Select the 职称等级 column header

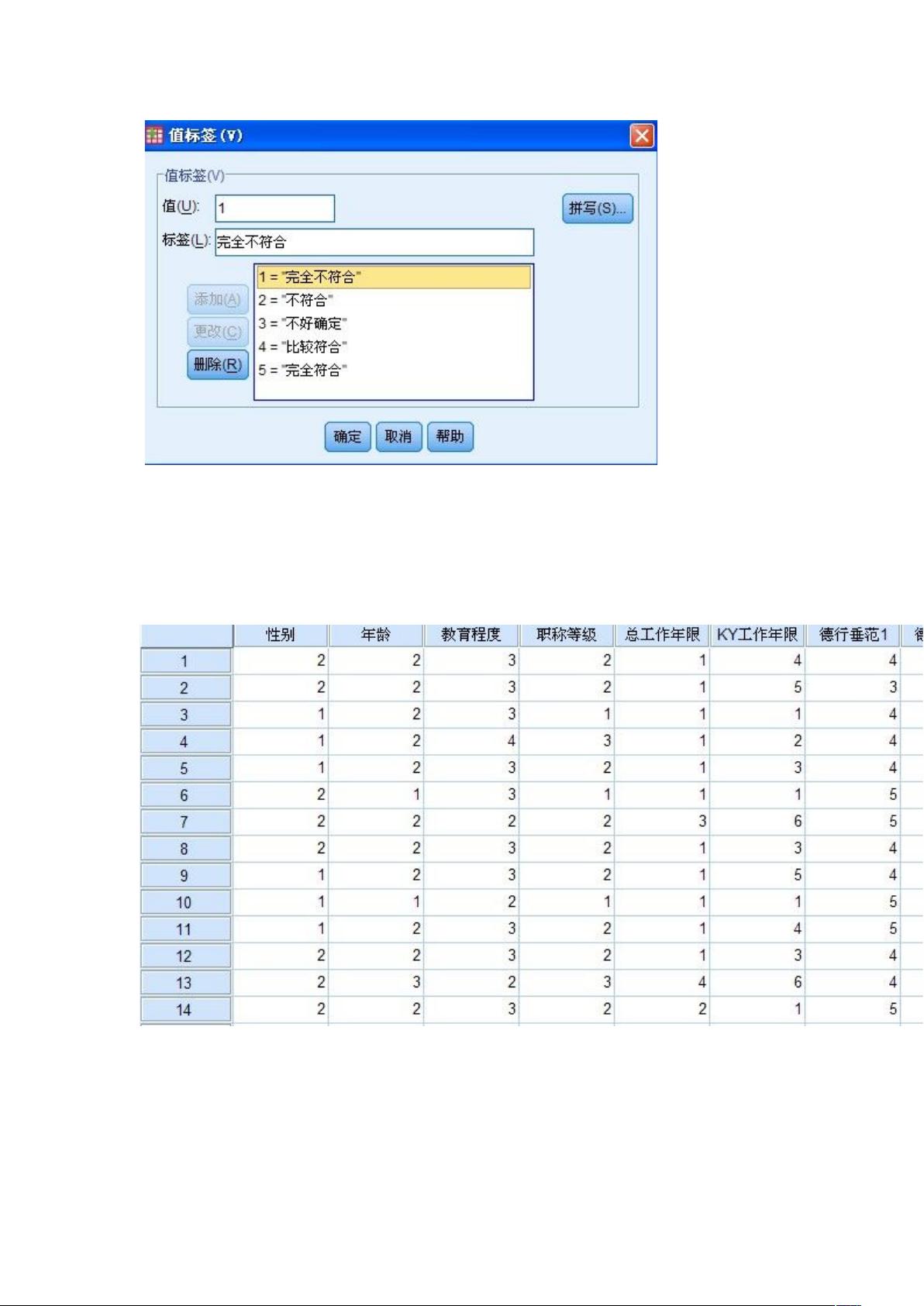pyautogui.click(x=566, y=635)
